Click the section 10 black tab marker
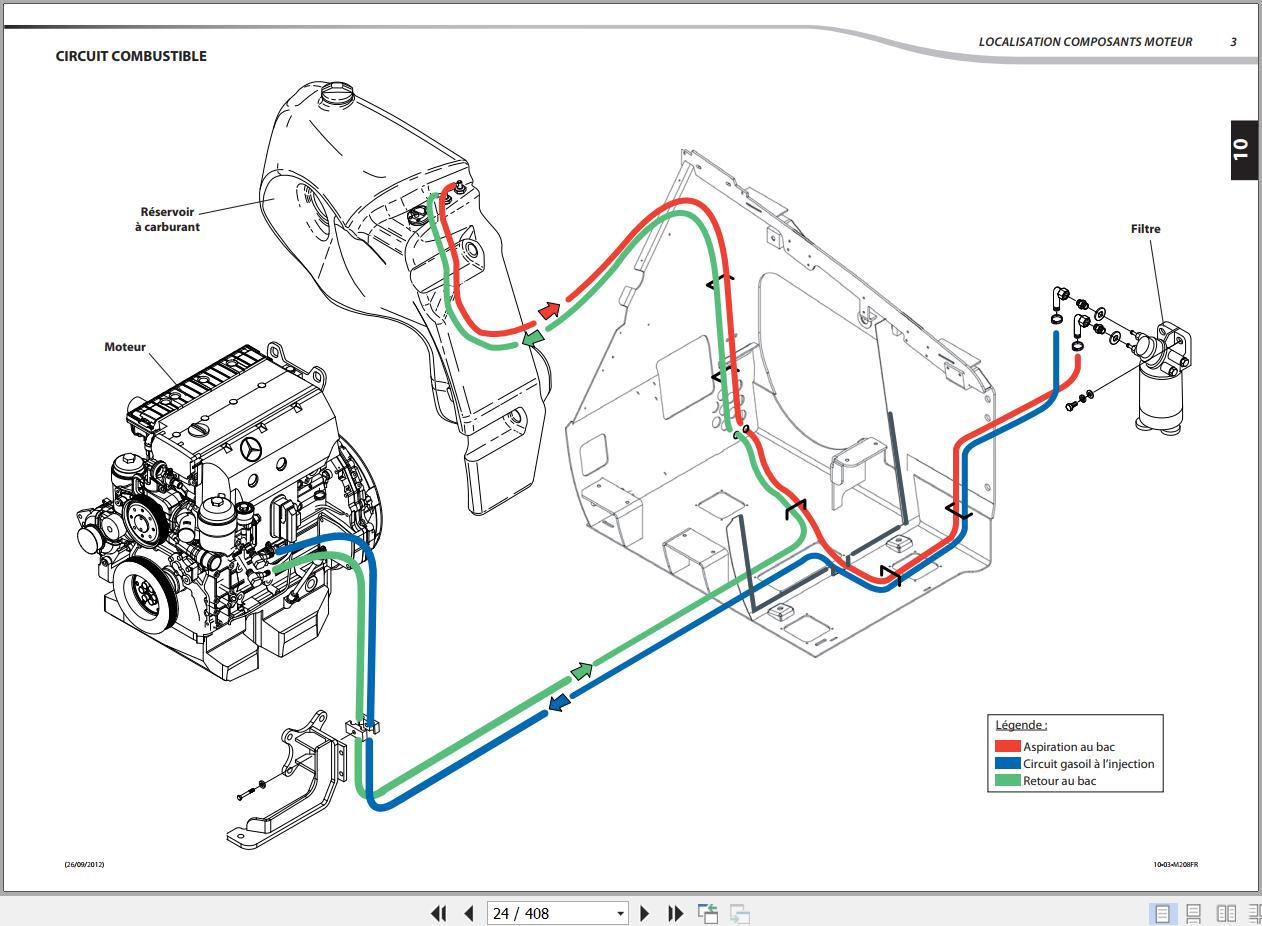 click(1243, 150)
